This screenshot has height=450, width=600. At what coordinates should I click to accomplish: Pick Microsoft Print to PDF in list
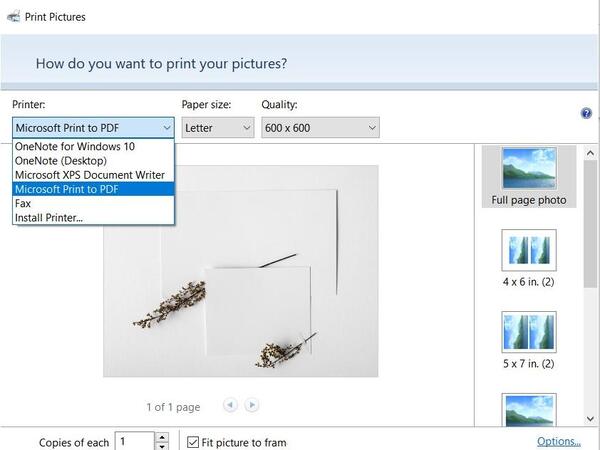pos(93,189)
